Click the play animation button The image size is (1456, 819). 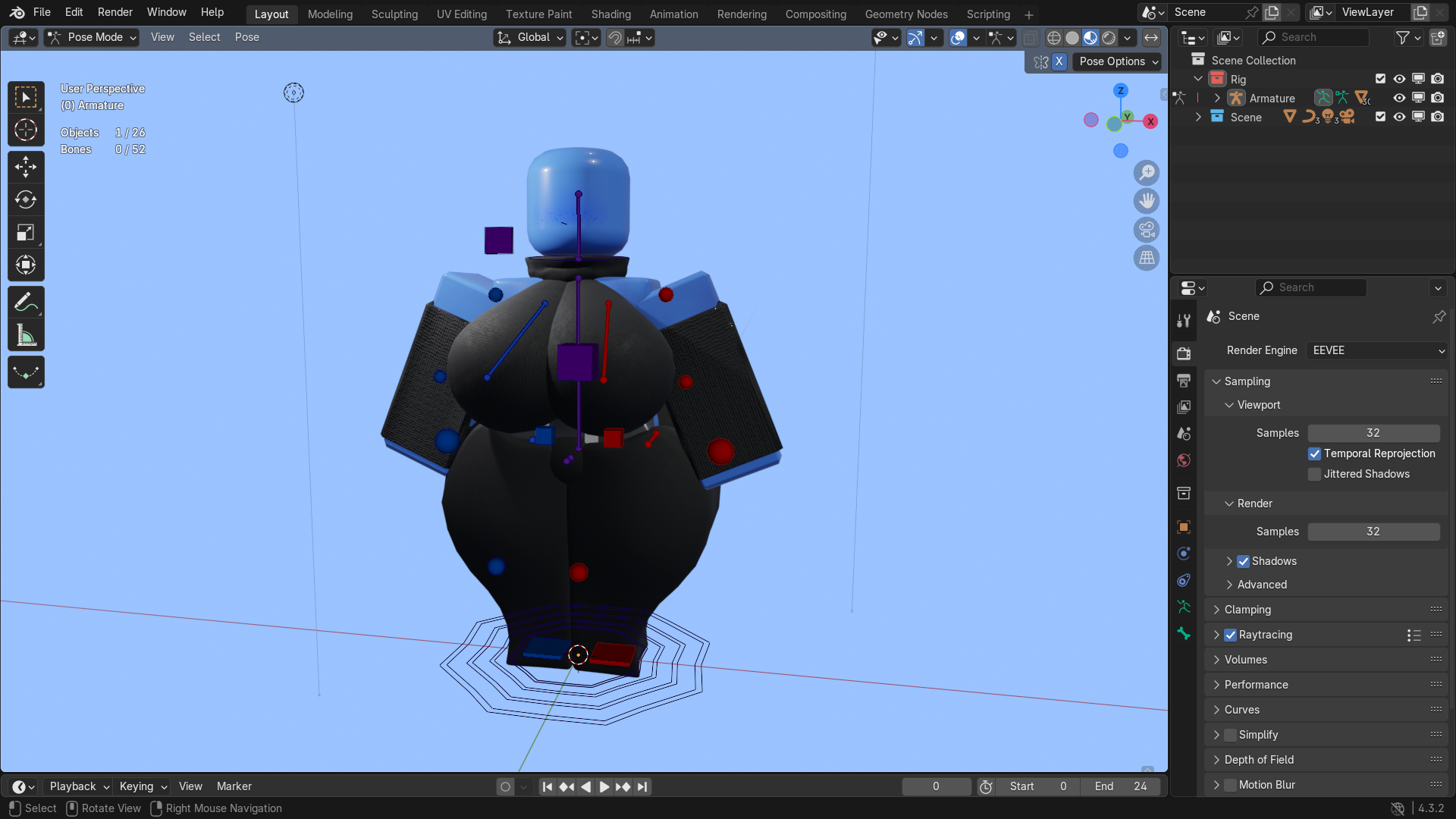pos(604,786)
